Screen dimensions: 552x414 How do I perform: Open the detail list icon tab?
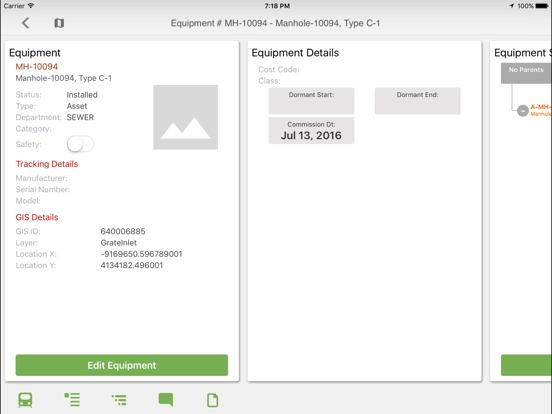(72, 400)
